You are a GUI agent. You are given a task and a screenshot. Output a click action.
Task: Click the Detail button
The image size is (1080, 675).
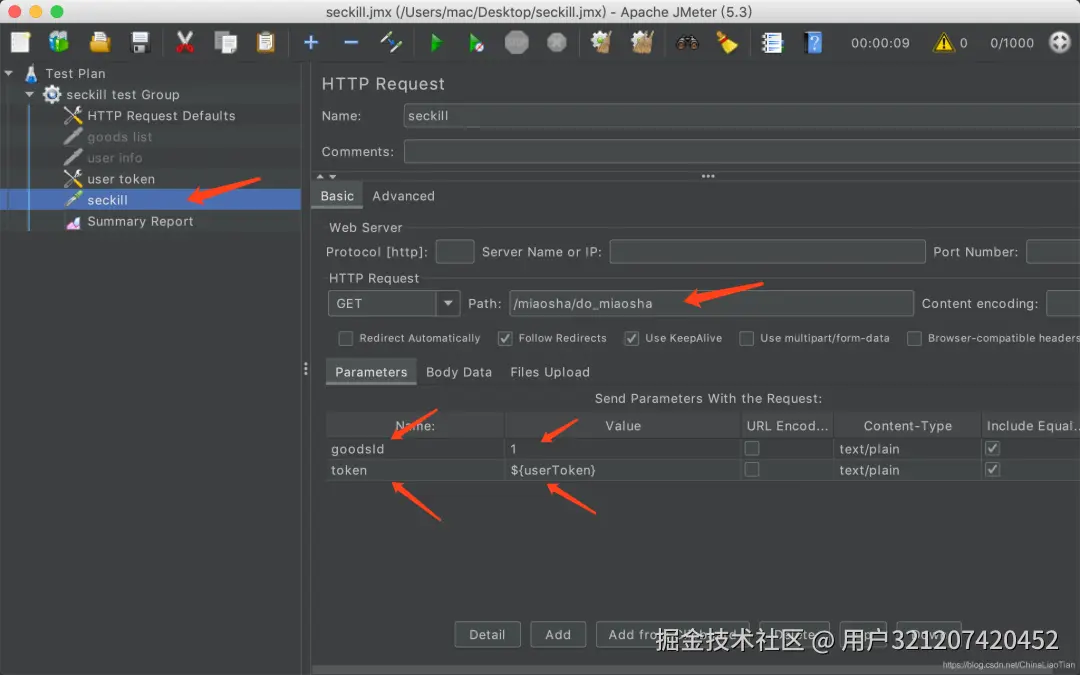(487, 634)
